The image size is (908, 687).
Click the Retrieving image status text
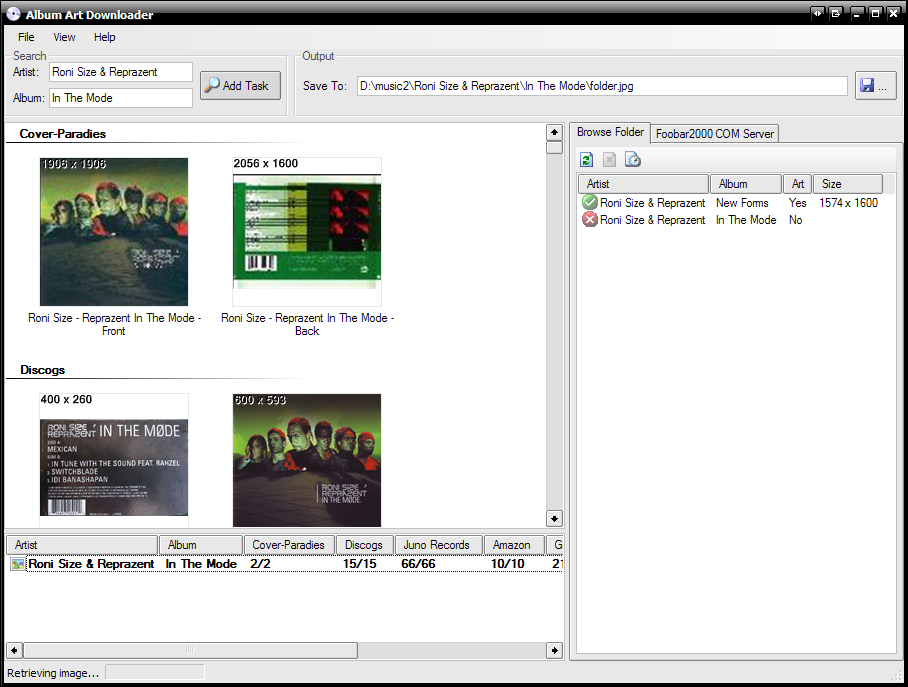(53, 673)
